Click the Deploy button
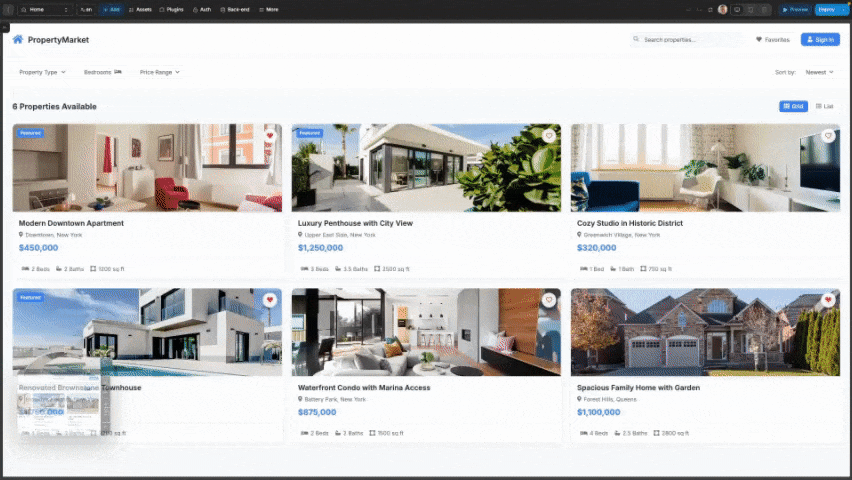This screenshot has height=480, width=852. coord(829,9)
